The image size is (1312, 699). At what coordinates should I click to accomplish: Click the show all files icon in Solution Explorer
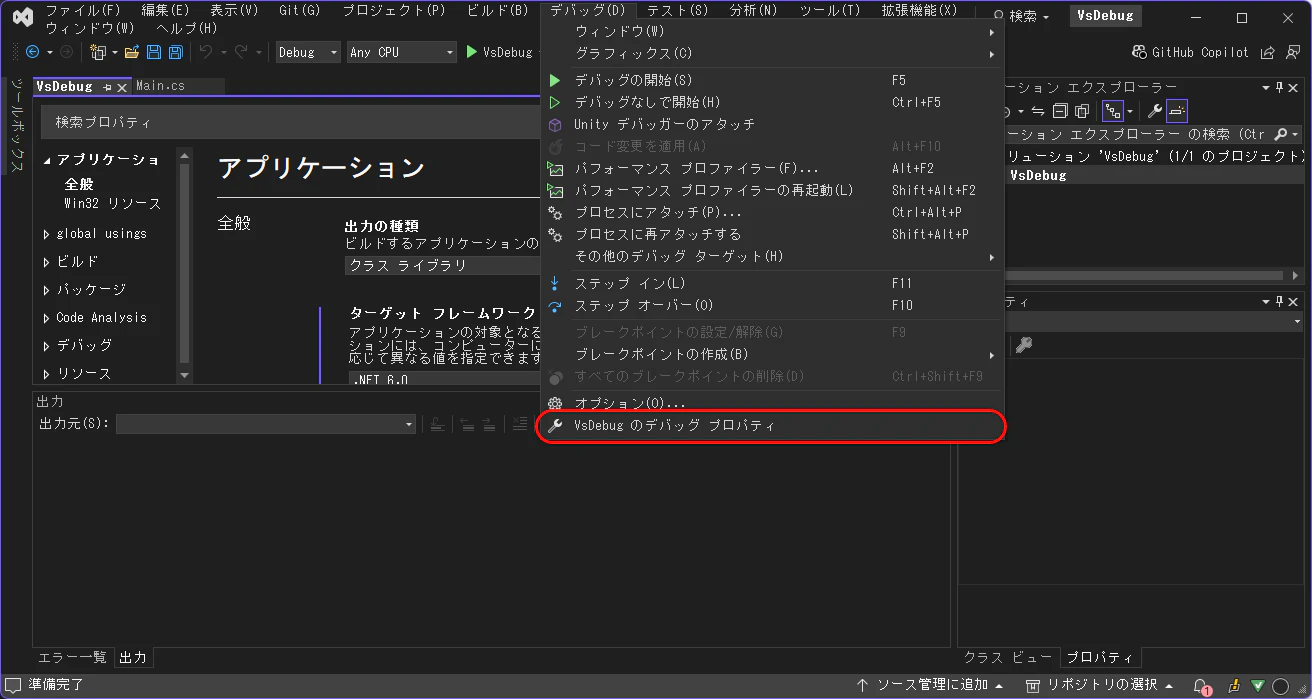tap(1081, 111)
